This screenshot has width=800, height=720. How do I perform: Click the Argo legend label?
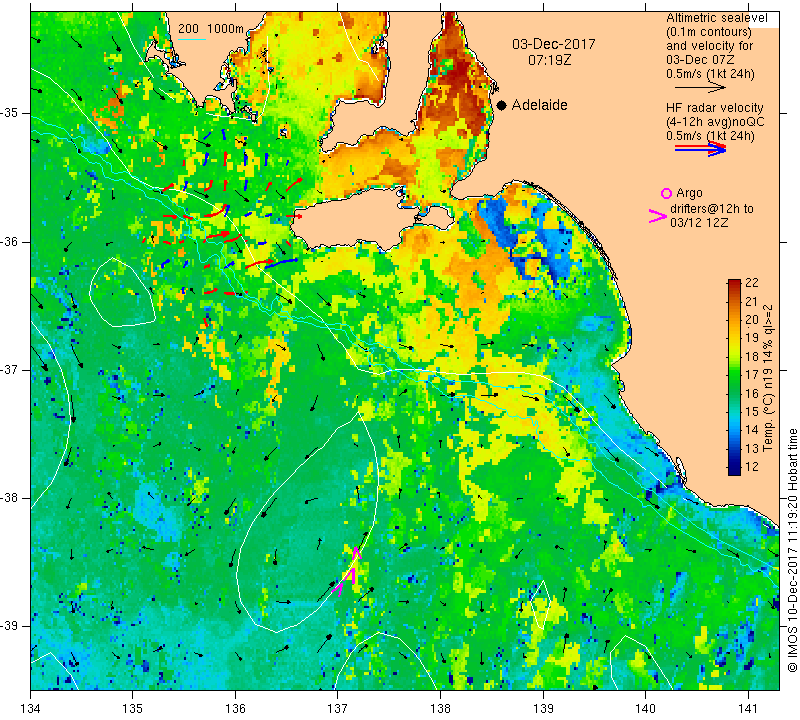689,193
